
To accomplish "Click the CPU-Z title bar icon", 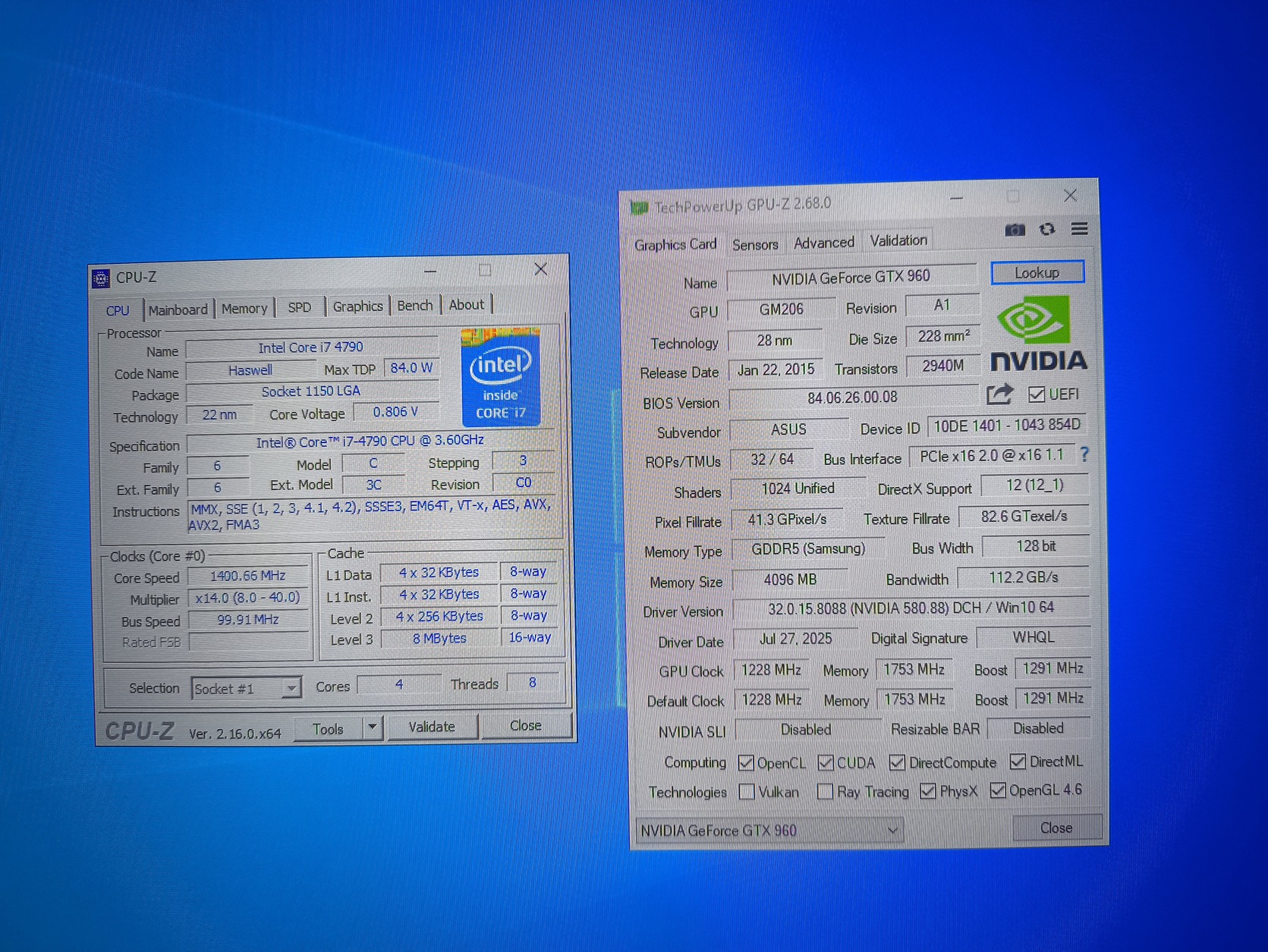I will click(101, 278).
